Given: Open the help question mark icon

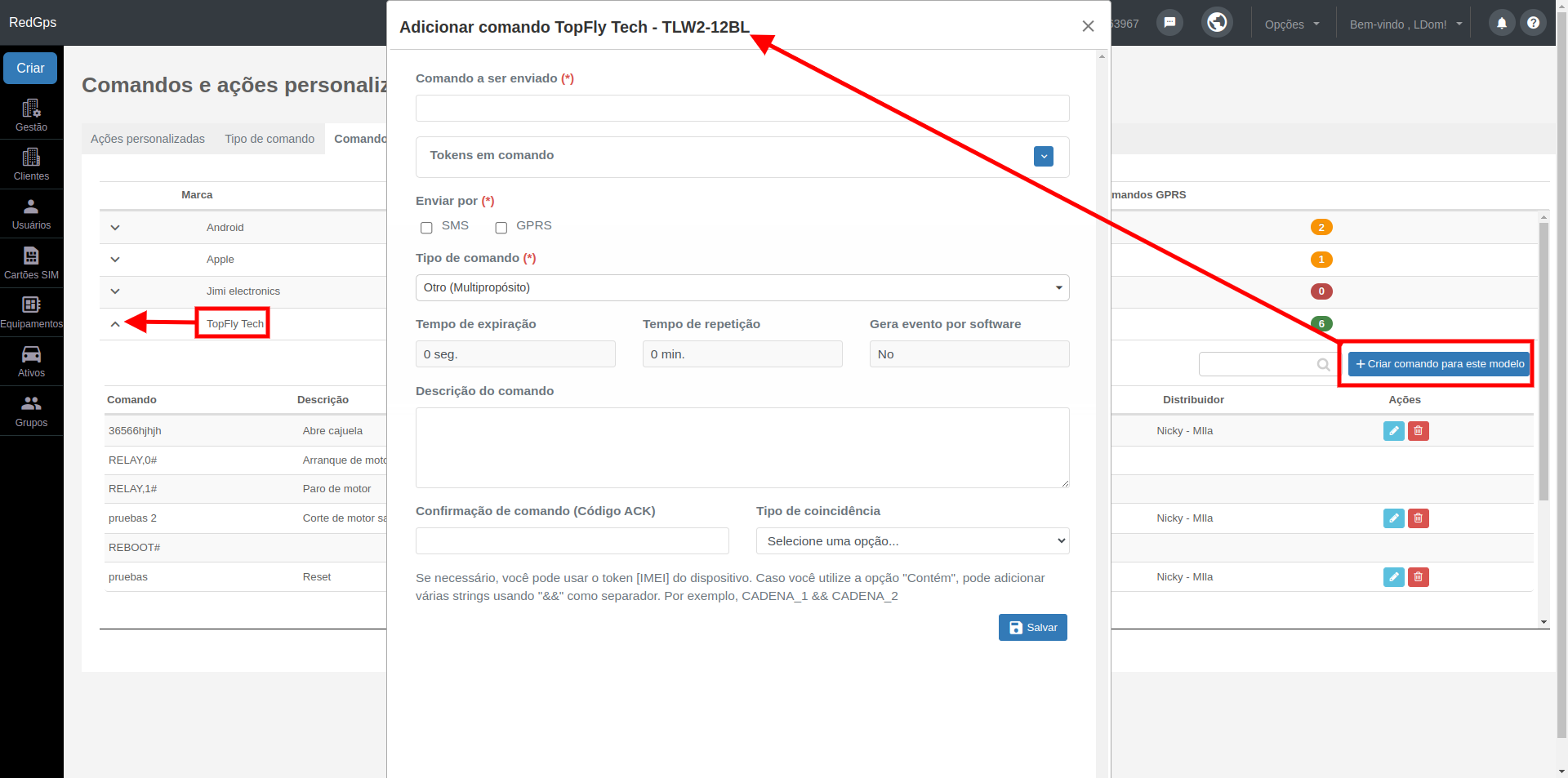Looking at the screenshot, I should [1533, 23].
